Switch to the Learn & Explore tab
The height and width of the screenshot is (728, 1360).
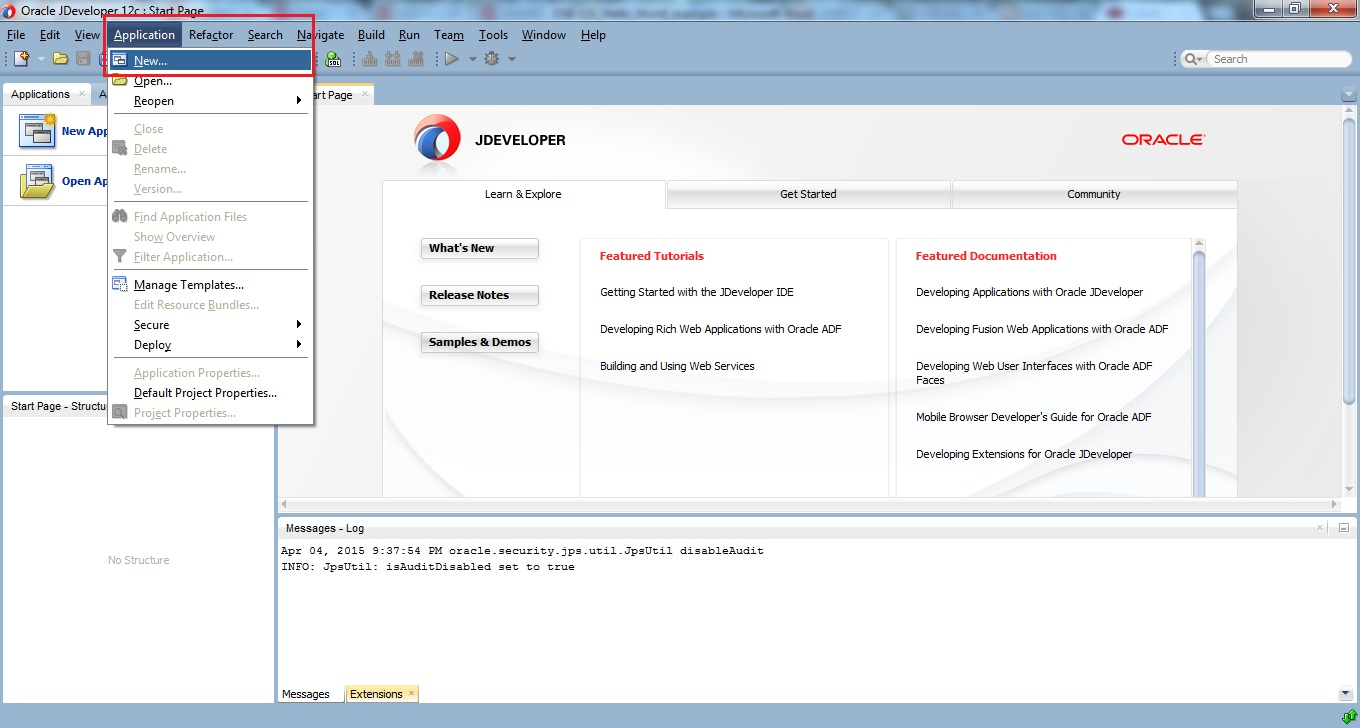[x=523, y=194]
